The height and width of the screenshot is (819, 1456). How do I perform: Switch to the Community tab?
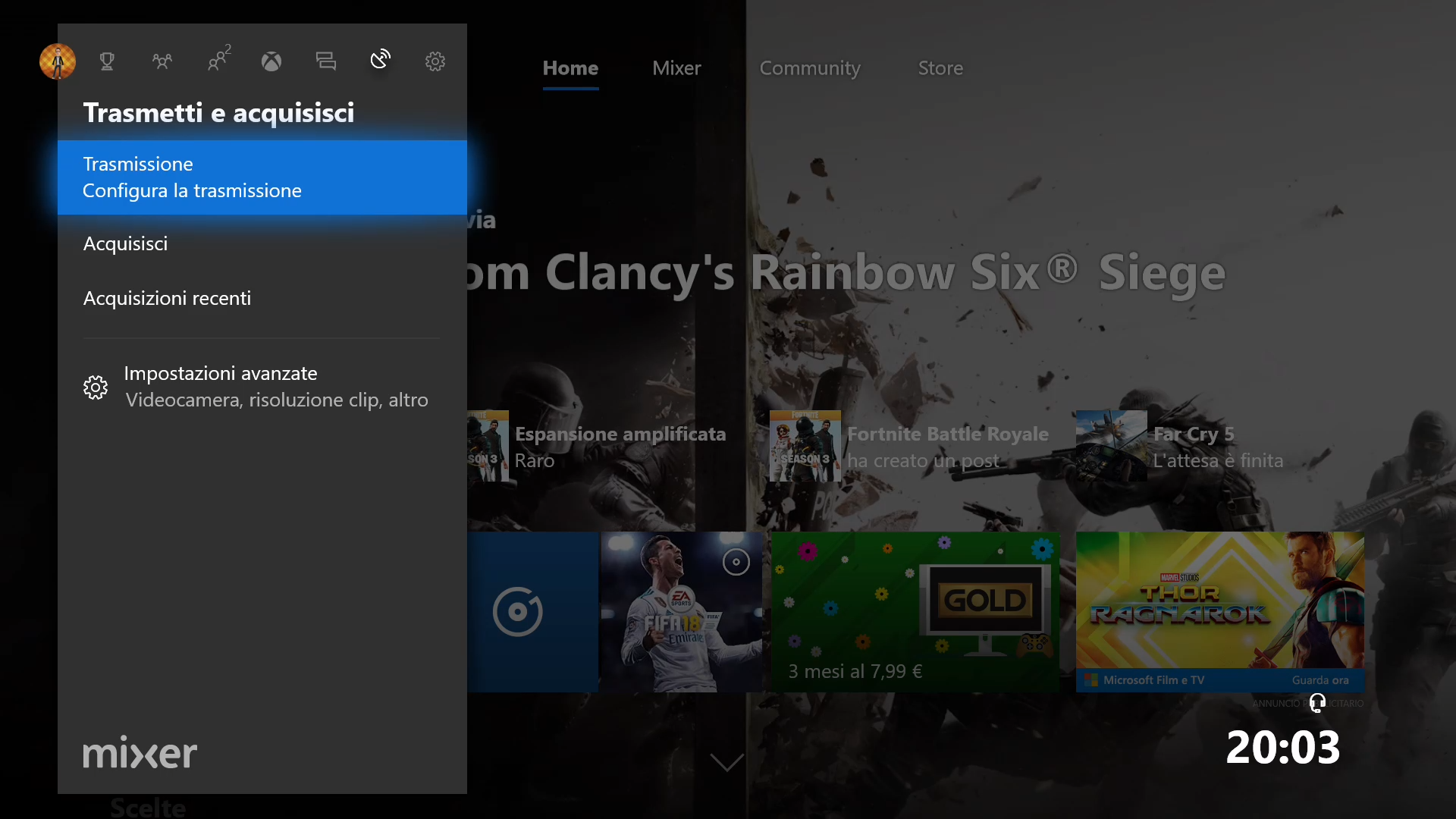pos(810,67)
